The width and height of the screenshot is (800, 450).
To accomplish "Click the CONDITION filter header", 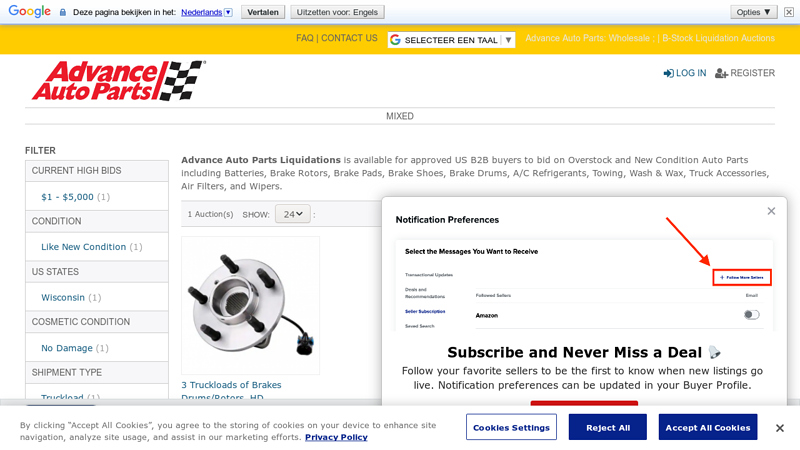I will point(97,221).
